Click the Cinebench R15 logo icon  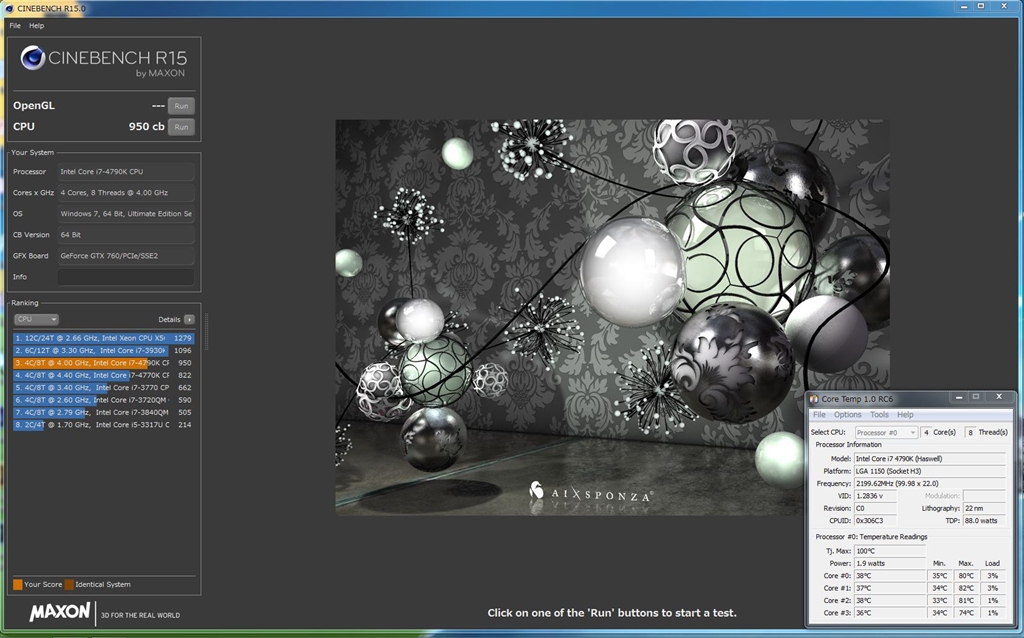[x=32, y=58]
